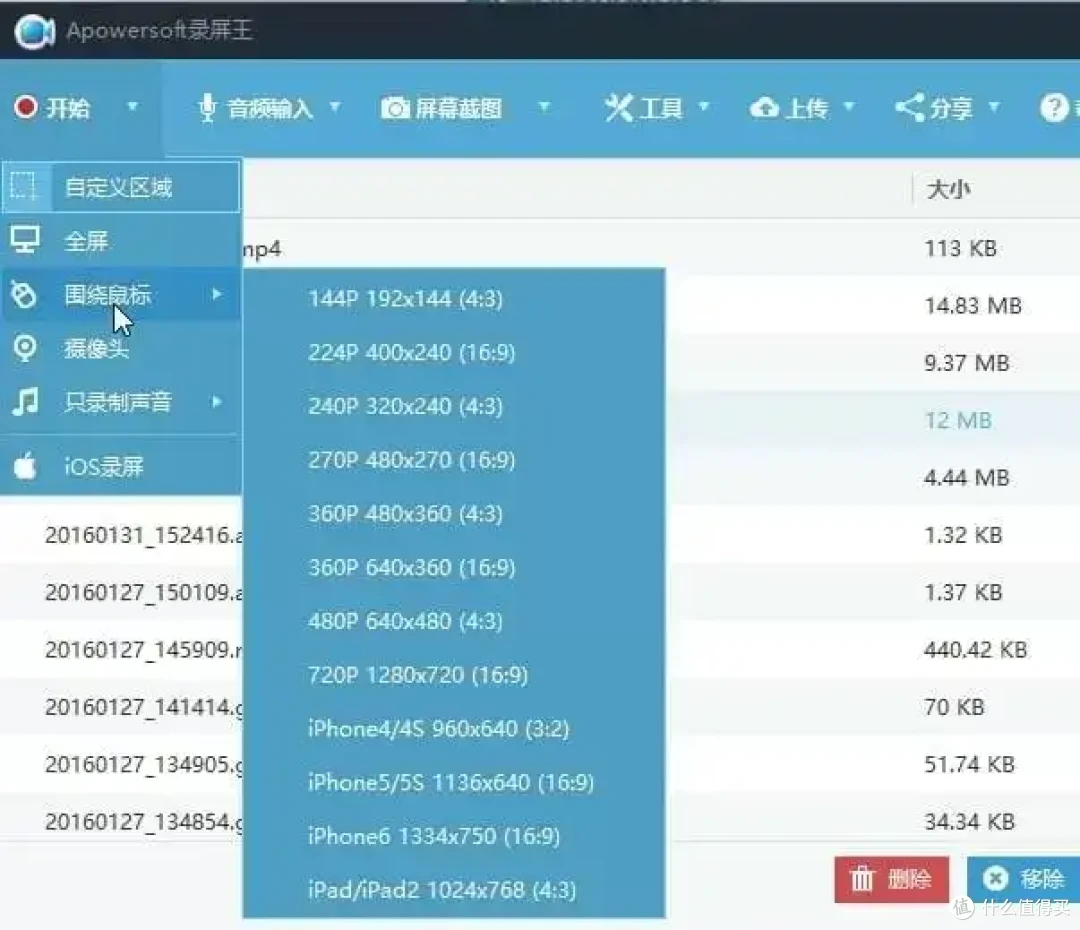This screenshot has width=1080, height=930.
Task: Click the highlighted 12 MB size cell
Action: pyautogui.click(x=957, y=420)
